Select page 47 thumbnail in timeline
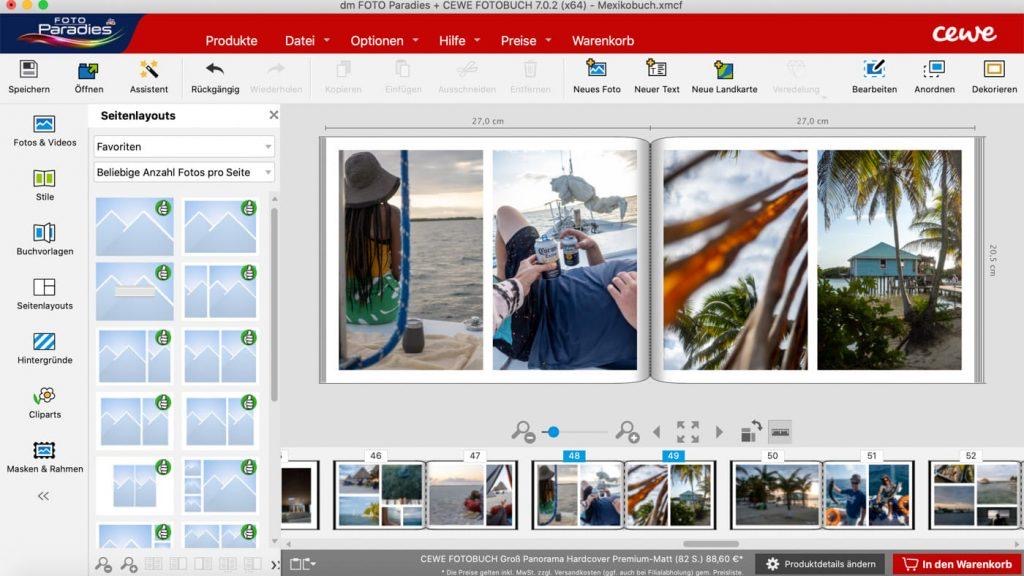1024x576 pixels. point(472,494)
